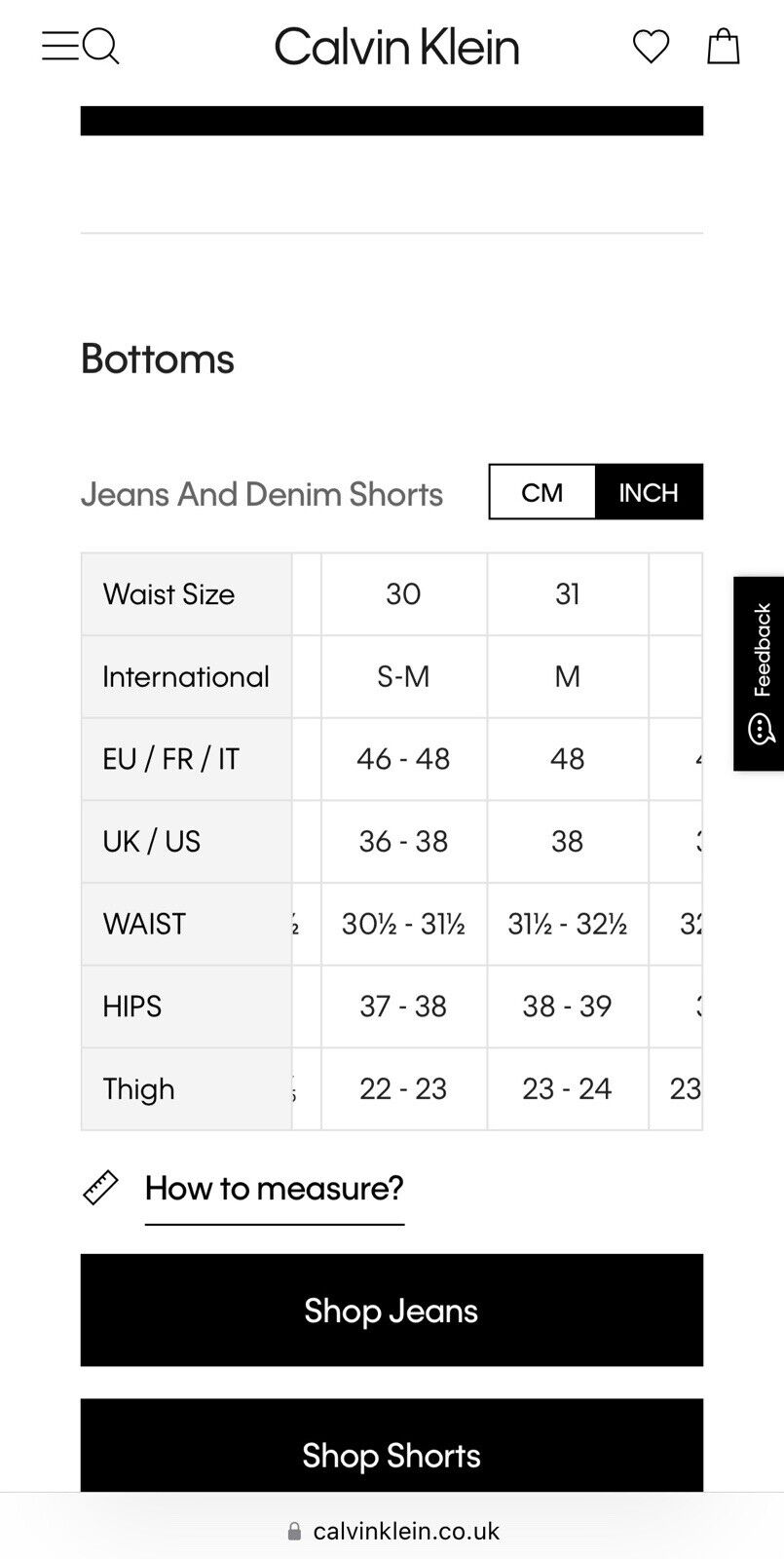Click the Calvin Klein logo
The image size is (784, 1559).
[x=396, y=47]
